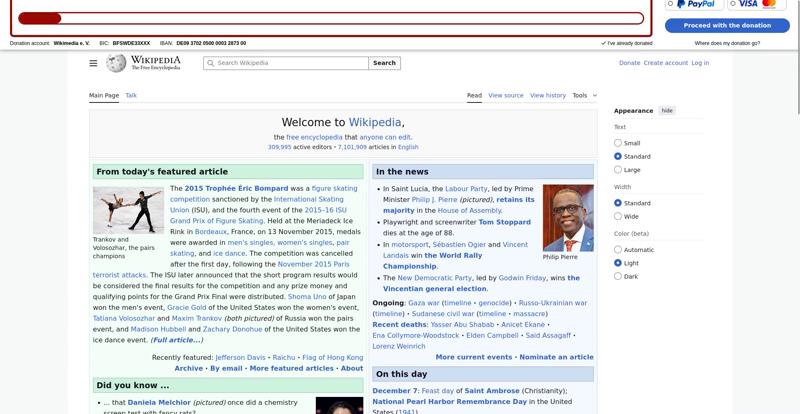Click the donation progress bar

330,18
